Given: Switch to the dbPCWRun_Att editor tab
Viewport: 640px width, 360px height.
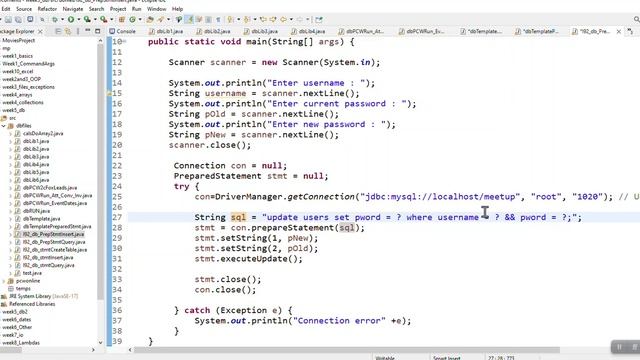Looking at the screenshot, I should (x=362, y=31).
